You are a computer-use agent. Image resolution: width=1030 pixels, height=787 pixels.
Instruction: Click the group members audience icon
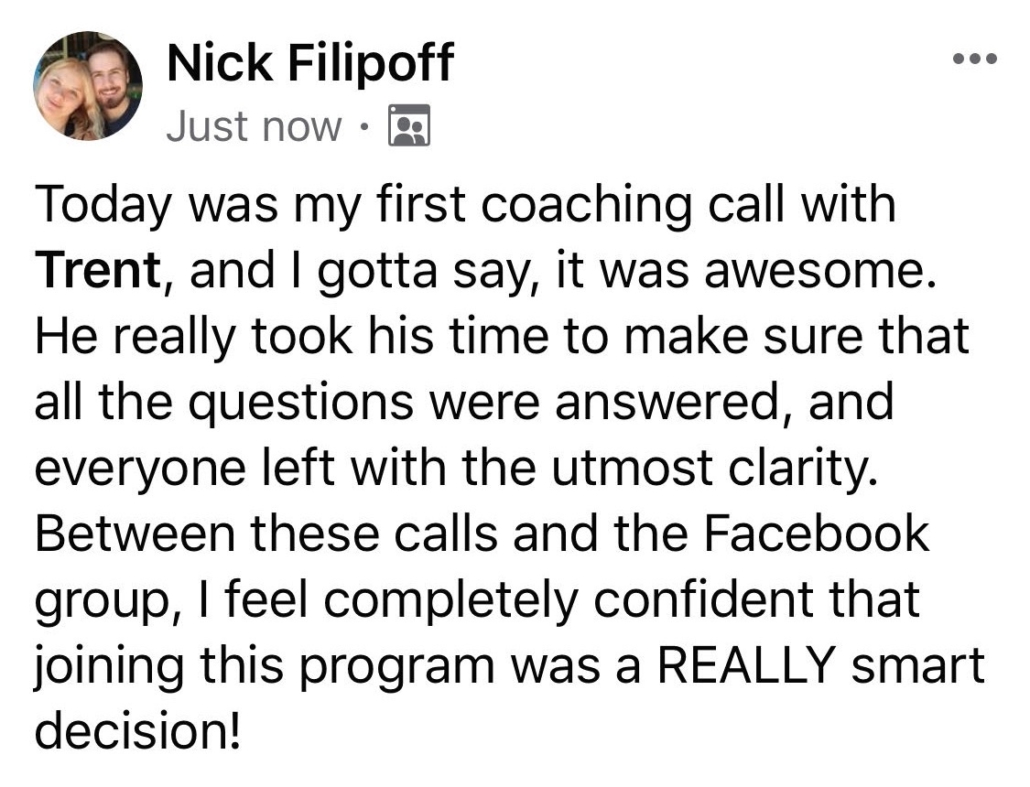tap(410, 125)
